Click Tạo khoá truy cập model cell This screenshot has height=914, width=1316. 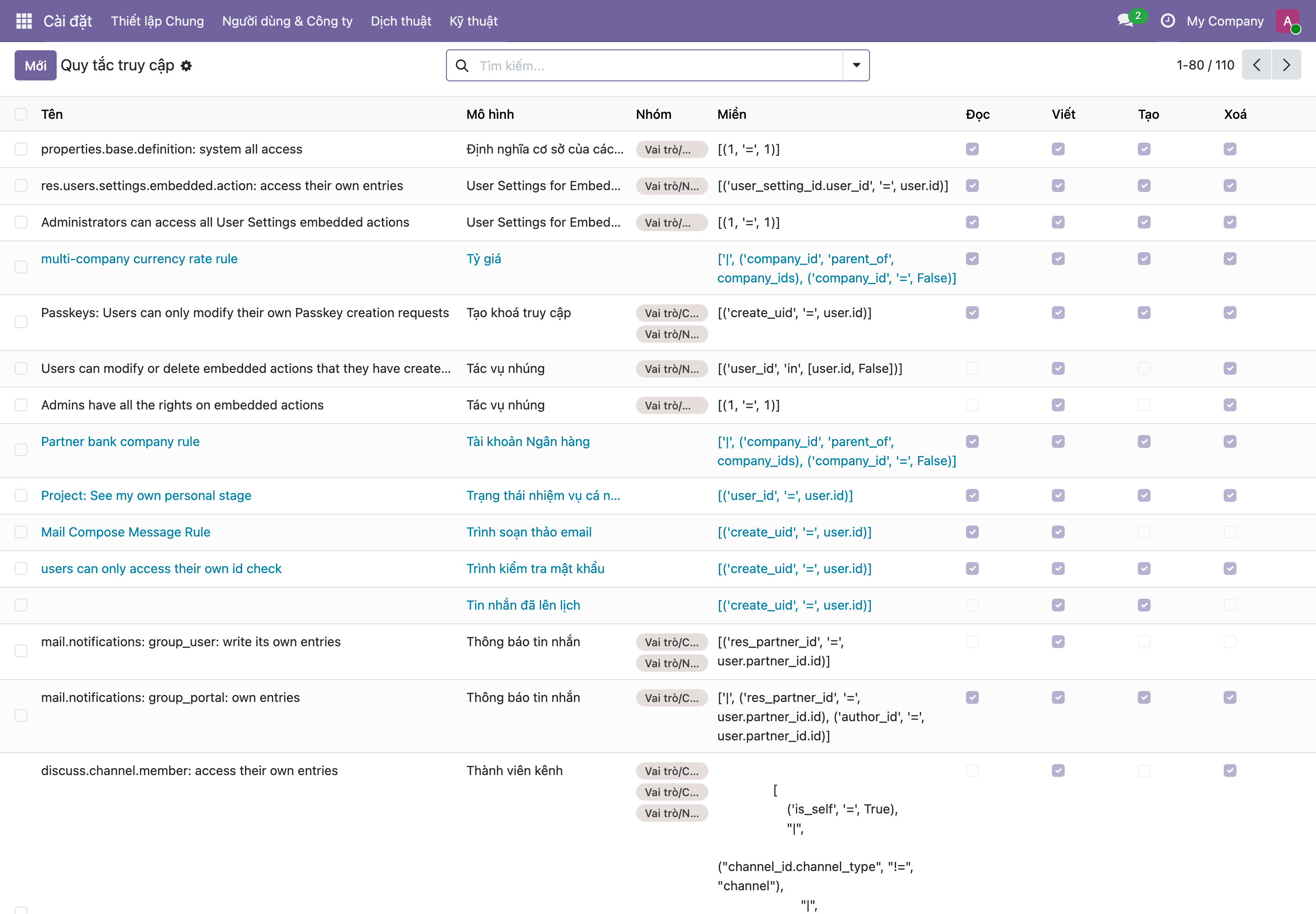click(519, 313)
